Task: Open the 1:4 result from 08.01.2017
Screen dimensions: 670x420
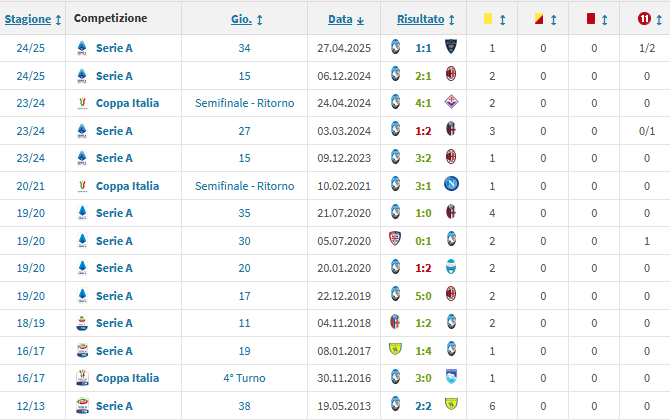Action: 423,350
